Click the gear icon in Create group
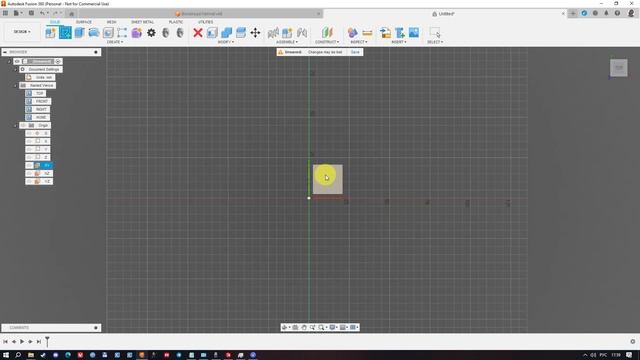640x360 pixels. [x=151, y=33]
